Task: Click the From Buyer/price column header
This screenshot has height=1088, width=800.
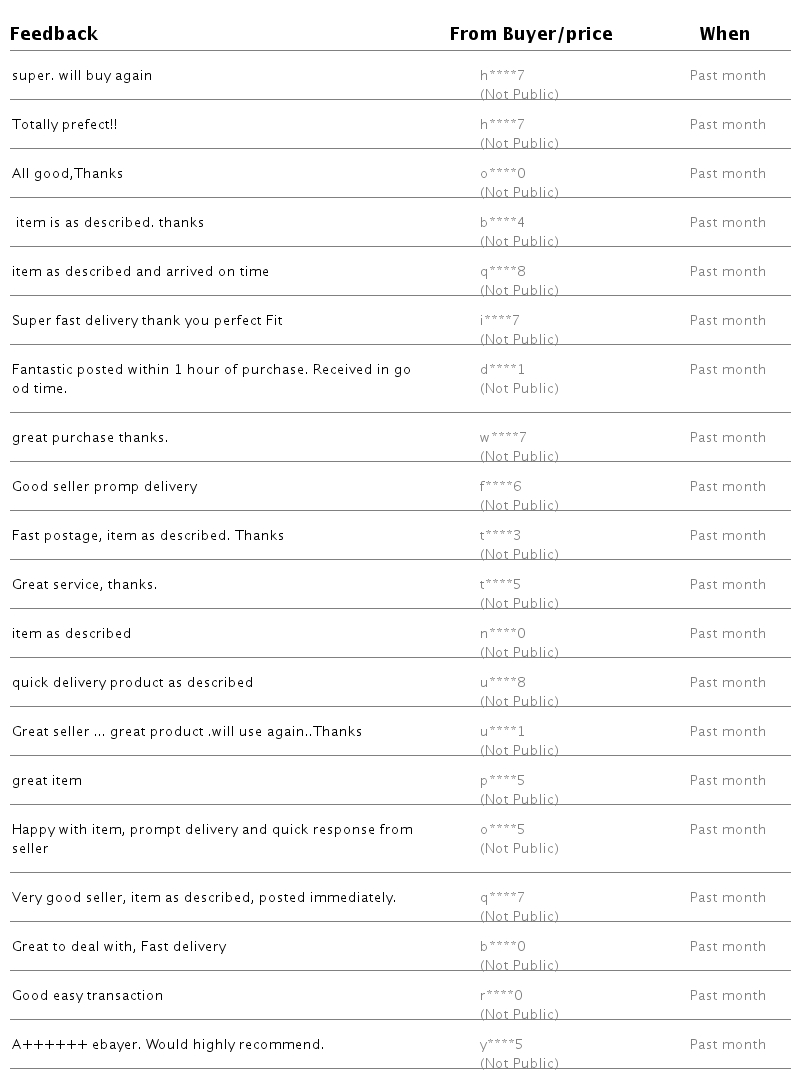Action: [x=530, y=34]
